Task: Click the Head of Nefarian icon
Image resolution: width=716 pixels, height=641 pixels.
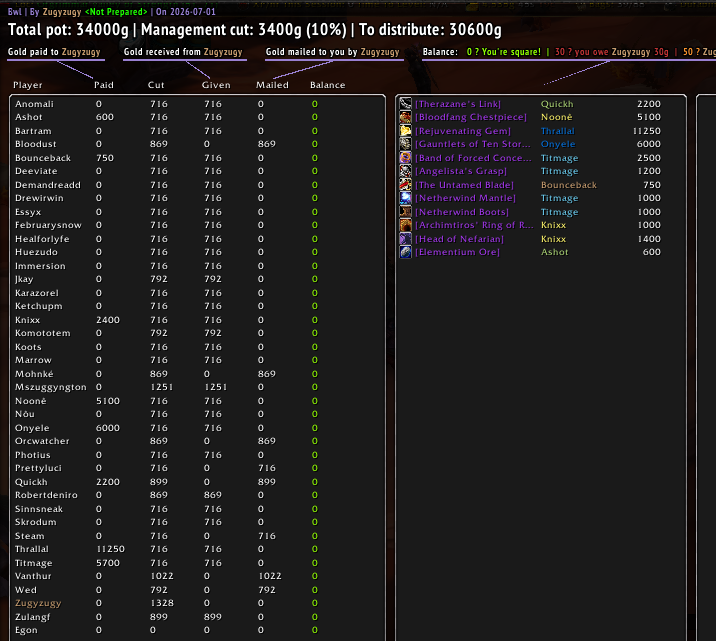Action: point(405,238)
